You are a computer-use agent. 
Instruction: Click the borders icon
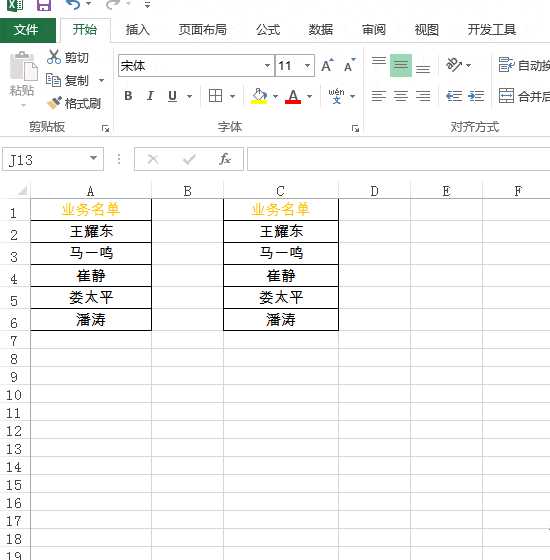pos(215,96)
